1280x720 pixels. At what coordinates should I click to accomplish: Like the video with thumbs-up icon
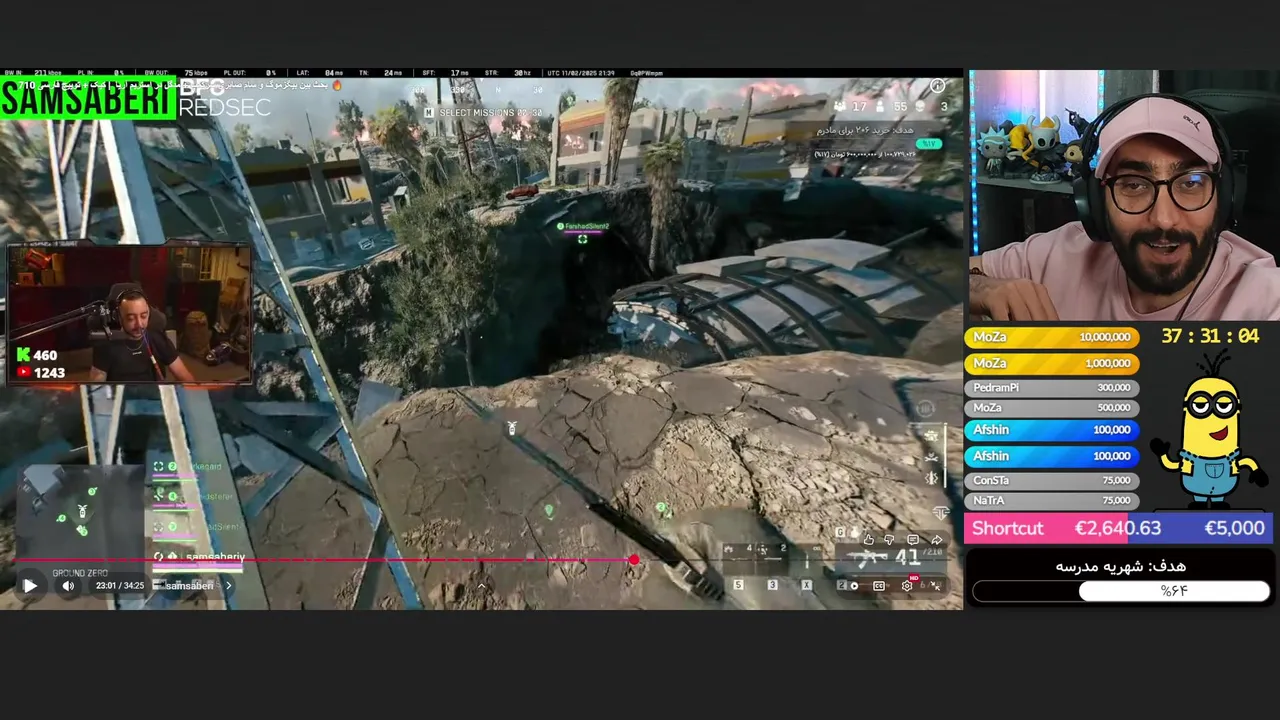tap(868, 540)
